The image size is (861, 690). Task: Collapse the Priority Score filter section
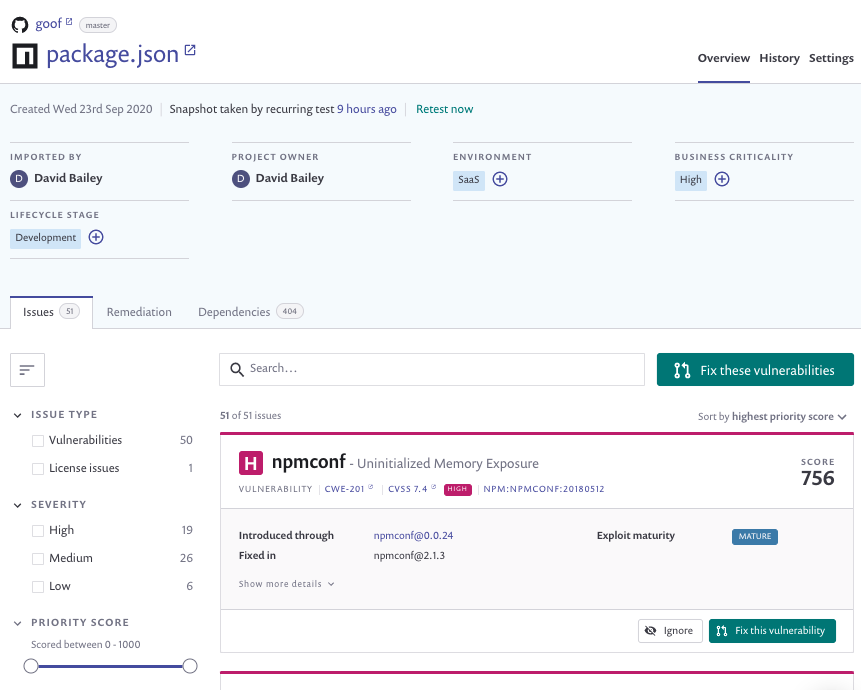pos(18,623)
